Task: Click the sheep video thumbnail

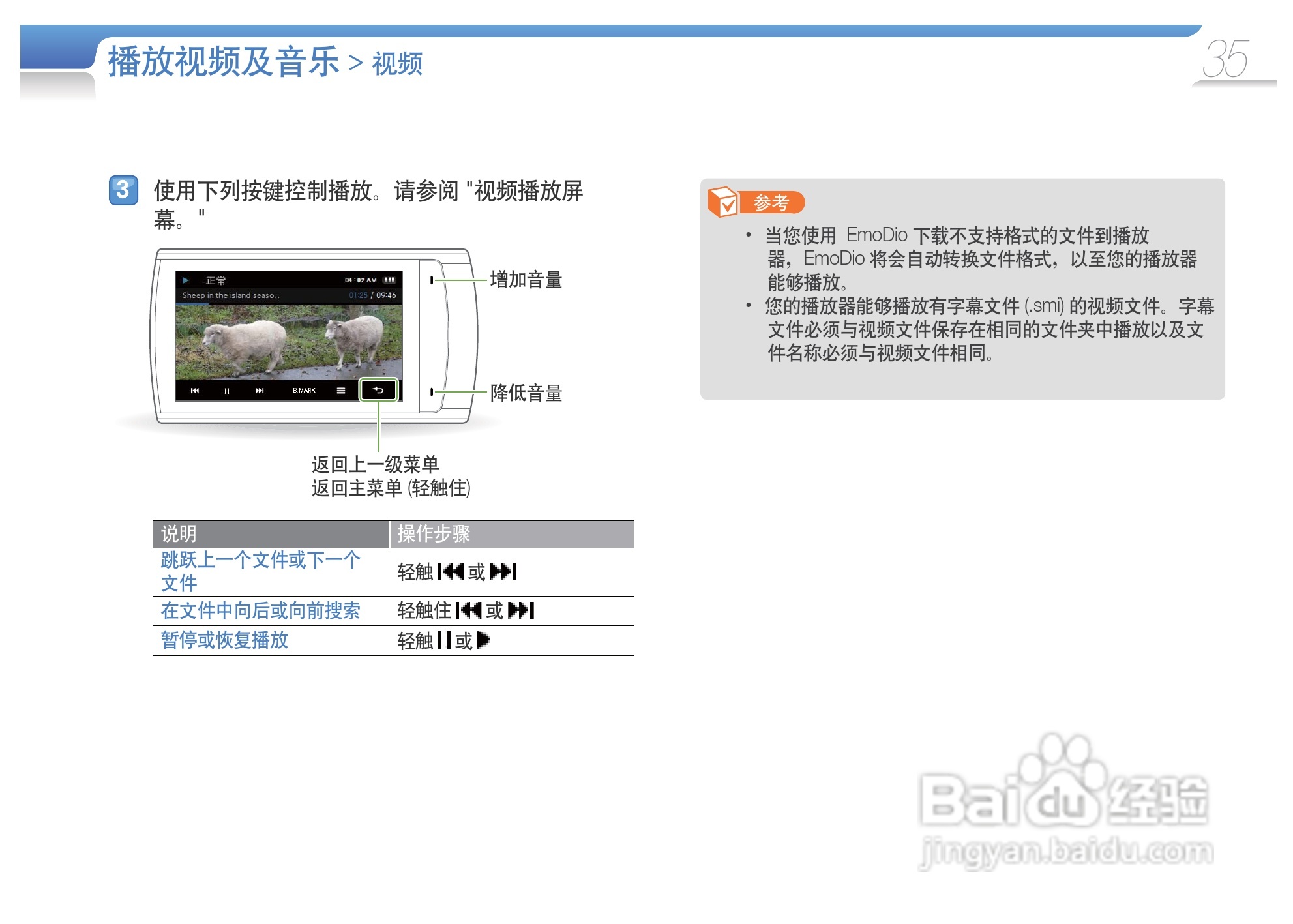Action: (288, 342)
